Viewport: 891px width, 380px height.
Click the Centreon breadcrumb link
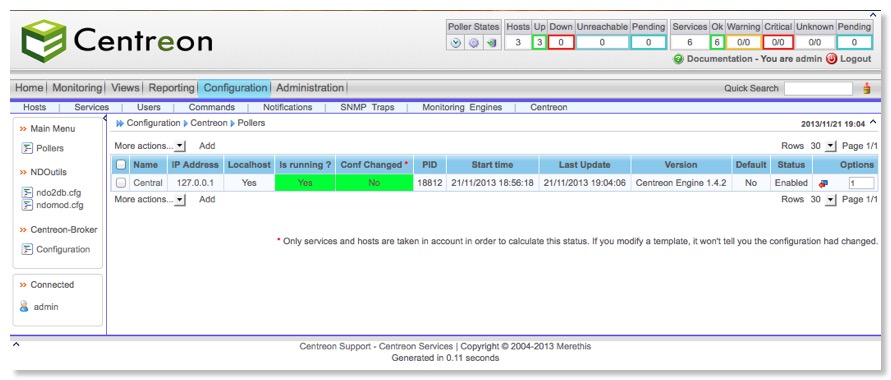209,123
